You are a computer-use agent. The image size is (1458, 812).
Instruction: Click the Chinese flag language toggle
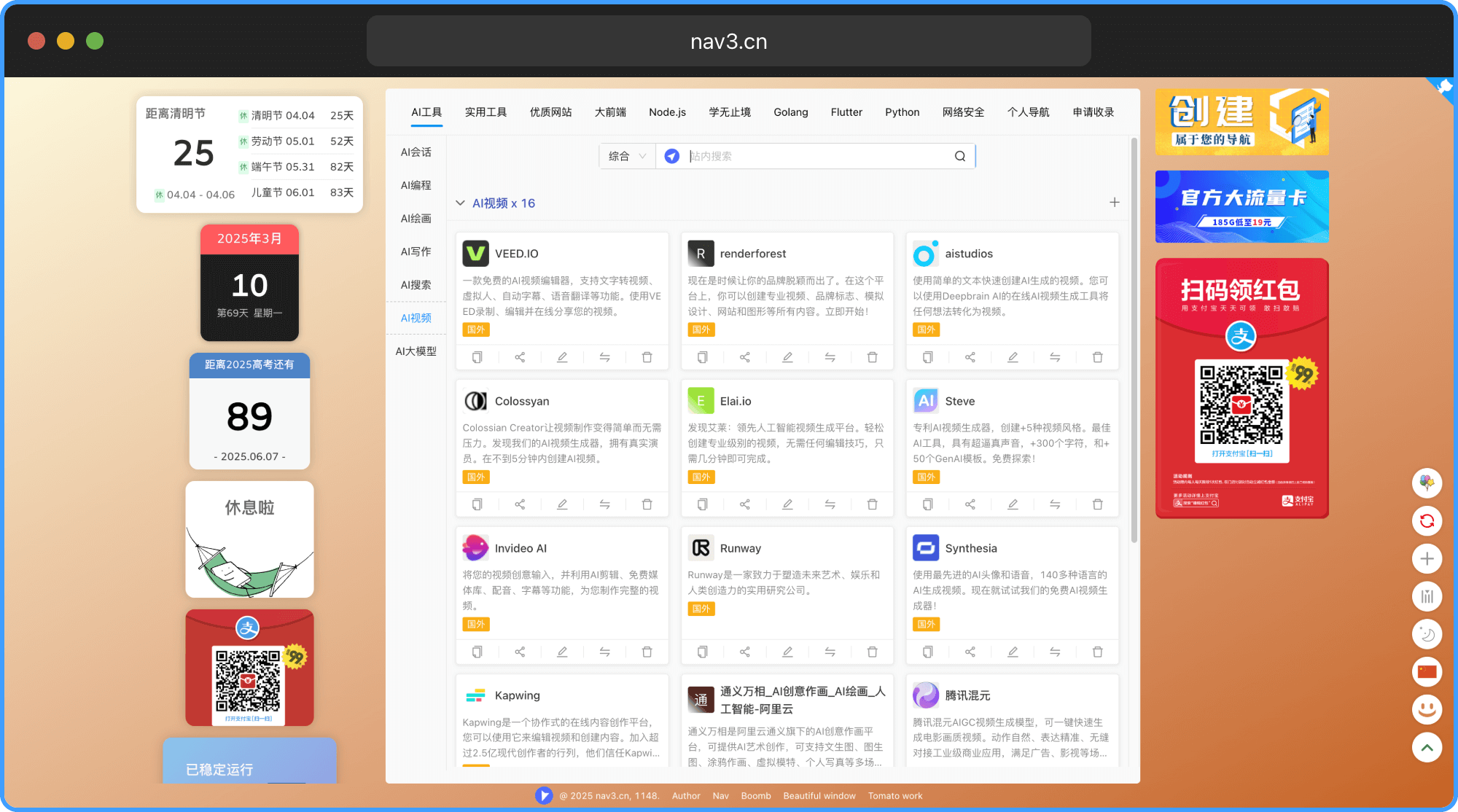click(1427, 671)
